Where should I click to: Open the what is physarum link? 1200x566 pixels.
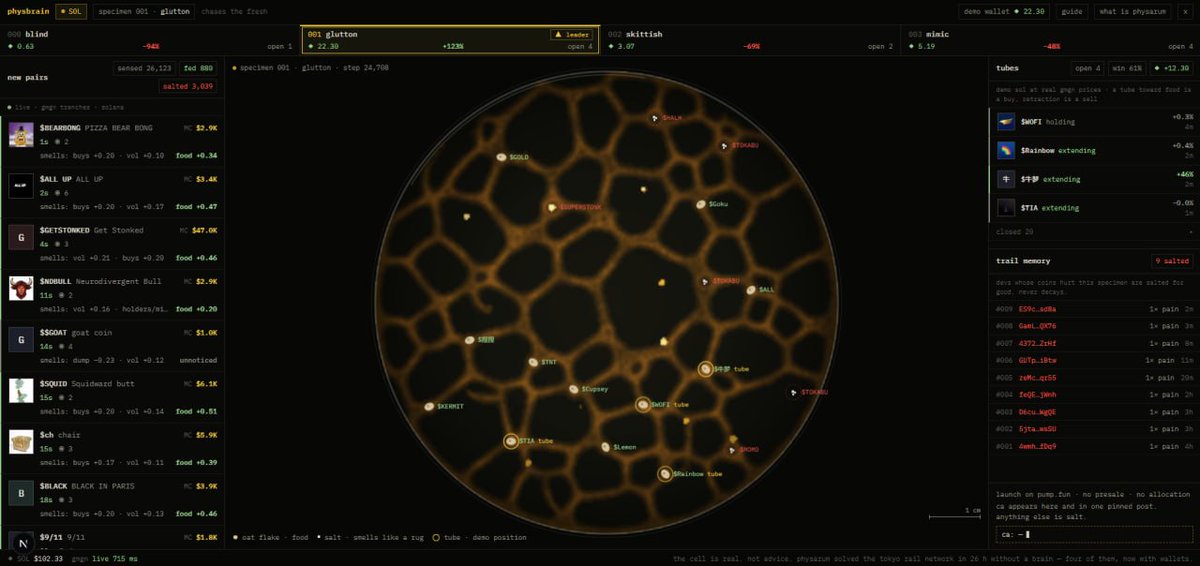(1132, 11)
